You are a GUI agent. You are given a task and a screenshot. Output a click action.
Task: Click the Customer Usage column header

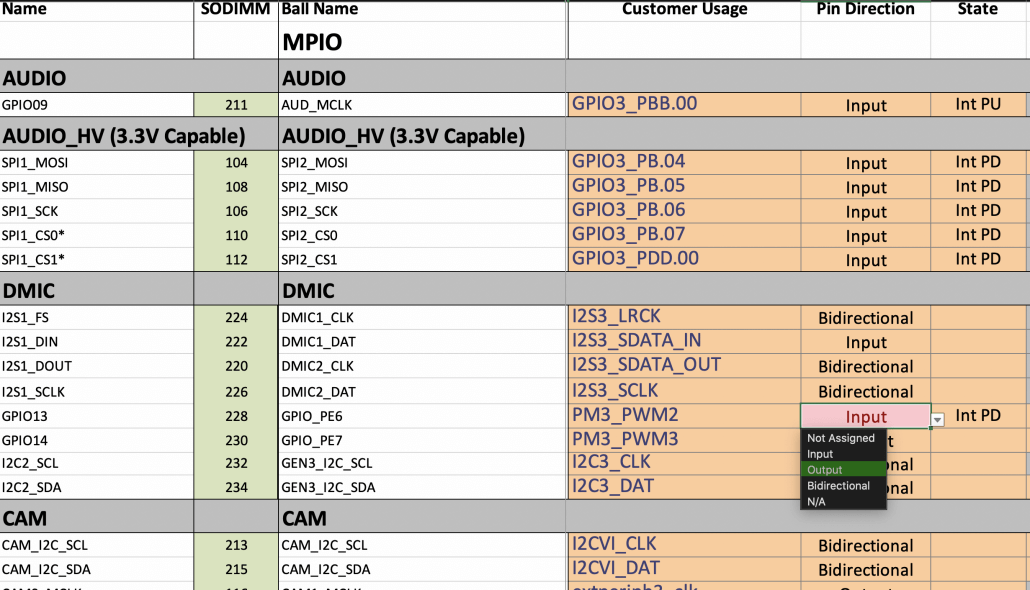pyautogui.click(x=684, y=10)
